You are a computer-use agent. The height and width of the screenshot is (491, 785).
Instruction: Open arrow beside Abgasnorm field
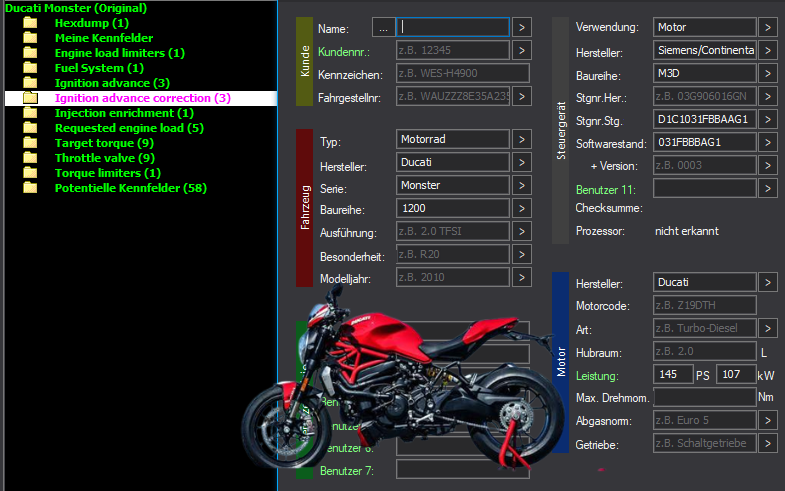point(767,420)
